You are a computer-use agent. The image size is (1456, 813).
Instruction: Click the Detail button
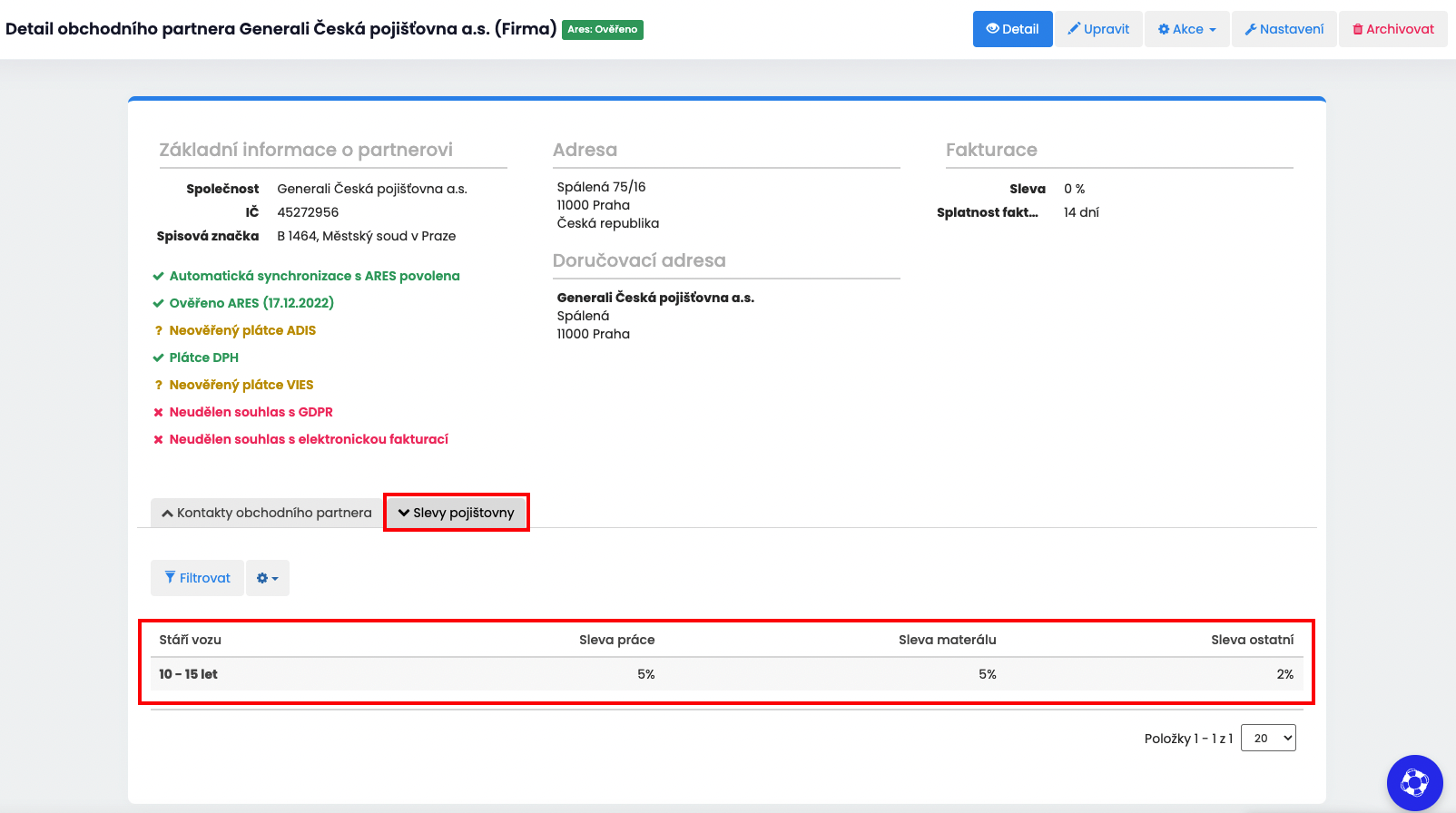click(1012, 29)
